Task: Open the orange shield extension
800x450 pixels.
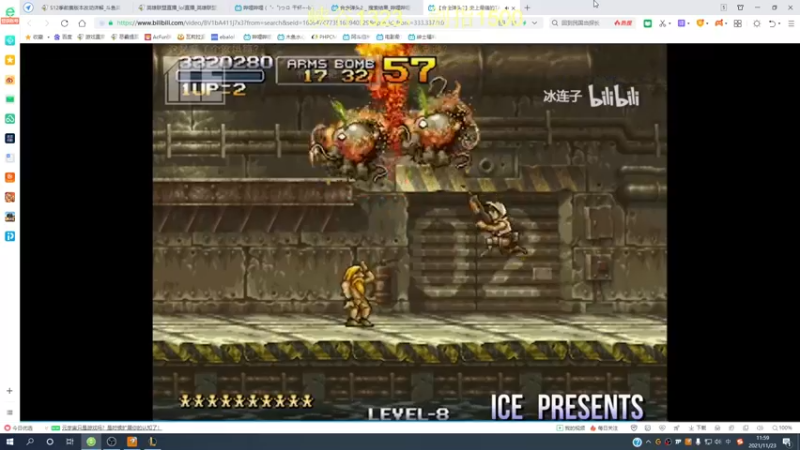Action: [700, 23]
